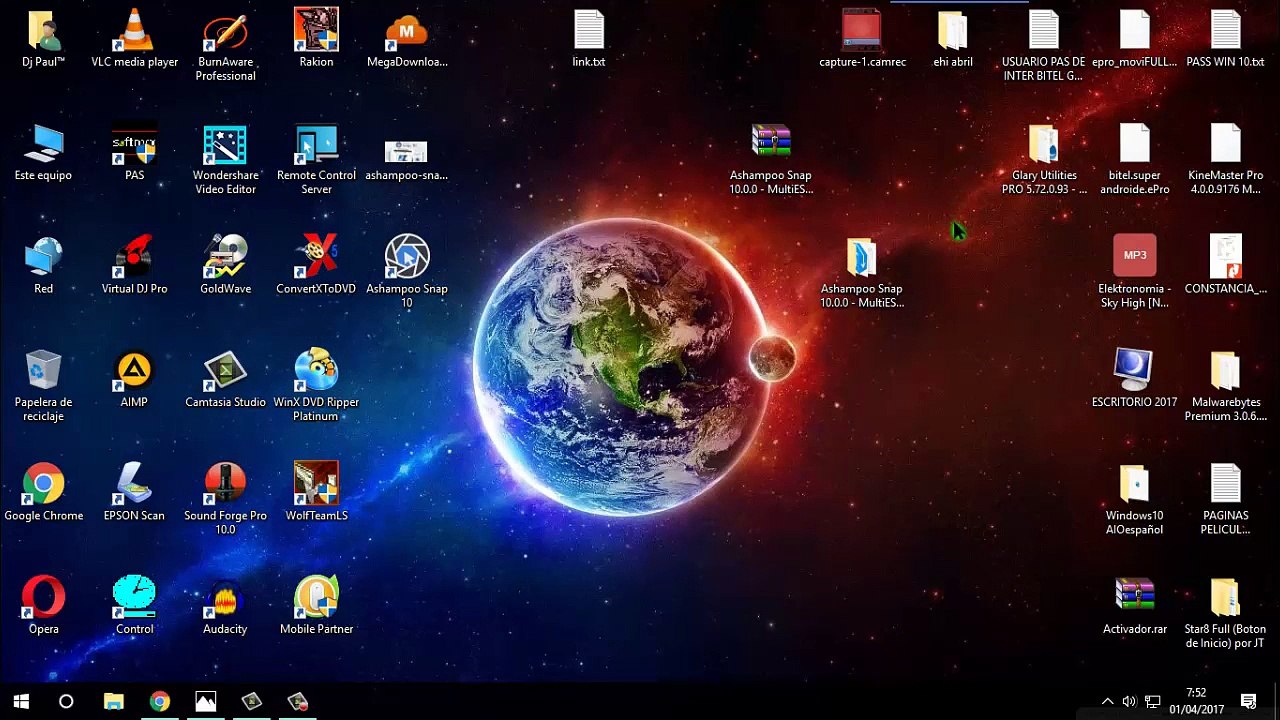Select the ashampoo-sna... image file
Viewport: 1280px width, 720px height.
click(x=406, y=152)
